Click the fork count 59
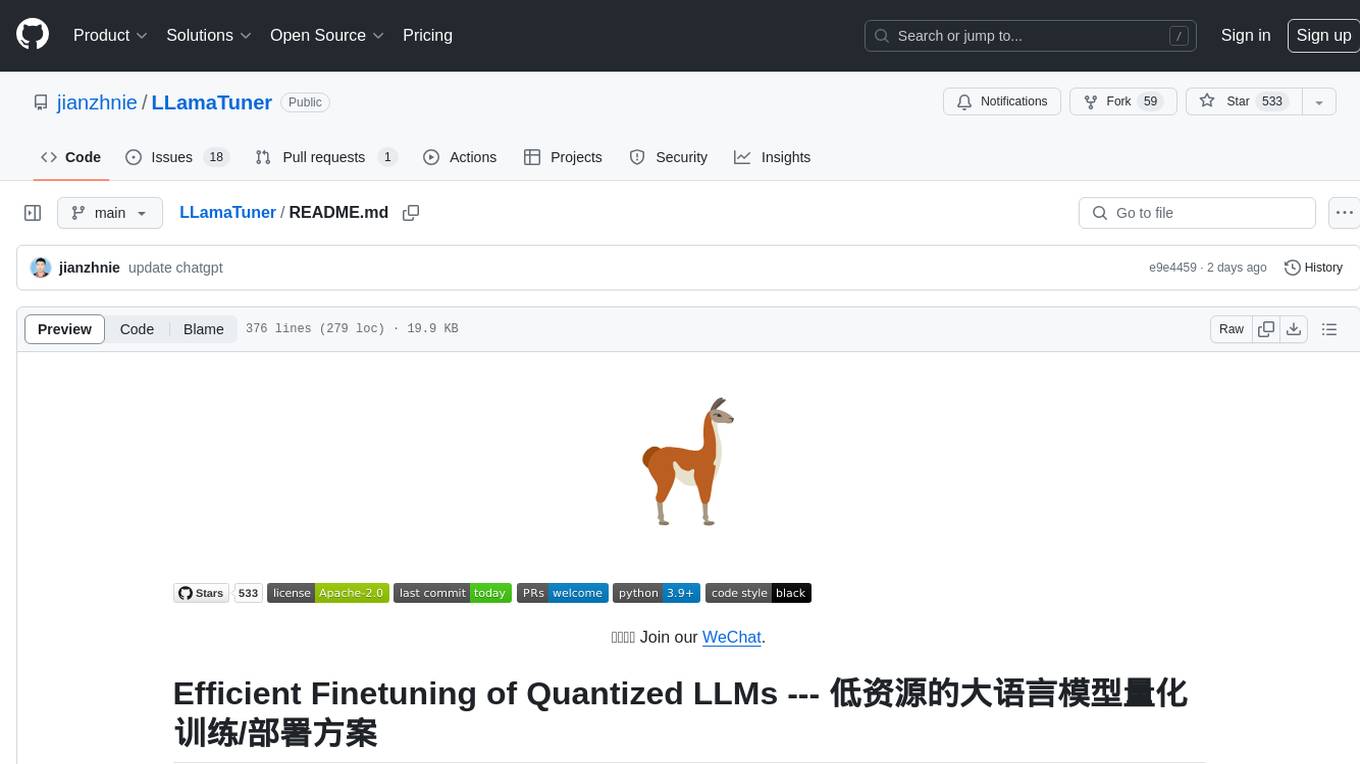Viewport: 1360px width, 764px height. click(1150, 101)
